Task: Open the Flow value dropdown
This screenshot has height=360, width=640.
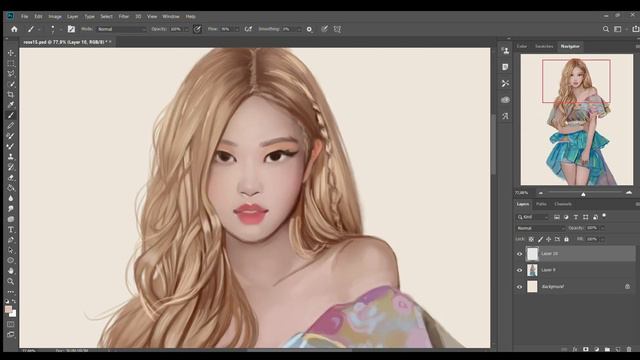Action: point(237,29)
